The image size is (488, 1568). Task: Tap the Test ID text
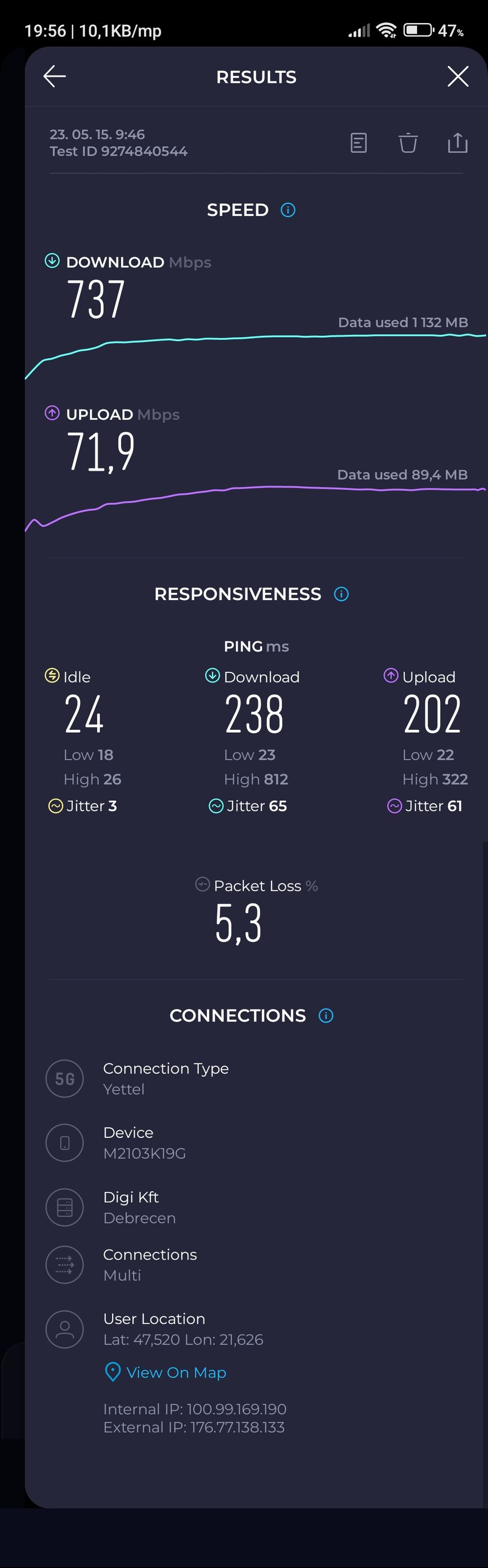[x=119, y=151]
